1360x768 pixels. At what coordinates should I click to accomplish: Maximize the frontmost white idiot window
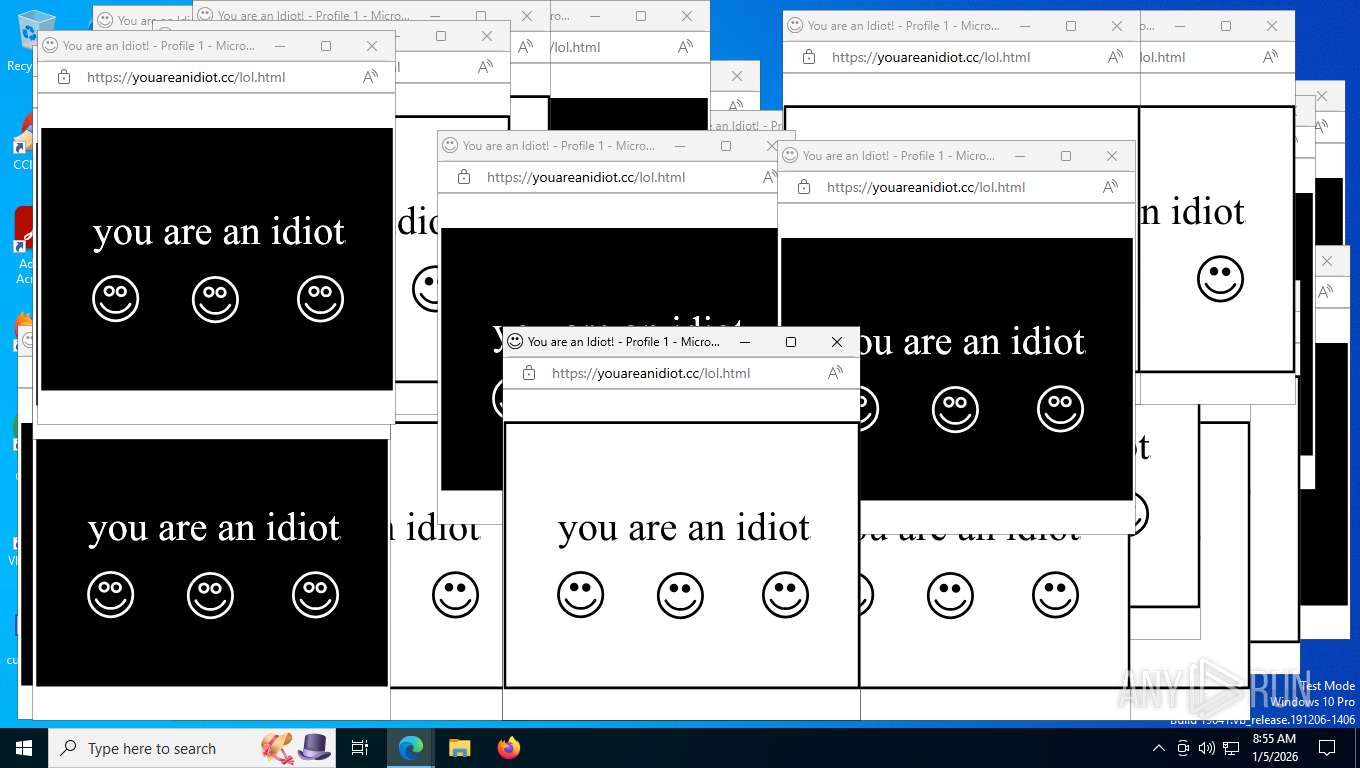pos(791,342)
